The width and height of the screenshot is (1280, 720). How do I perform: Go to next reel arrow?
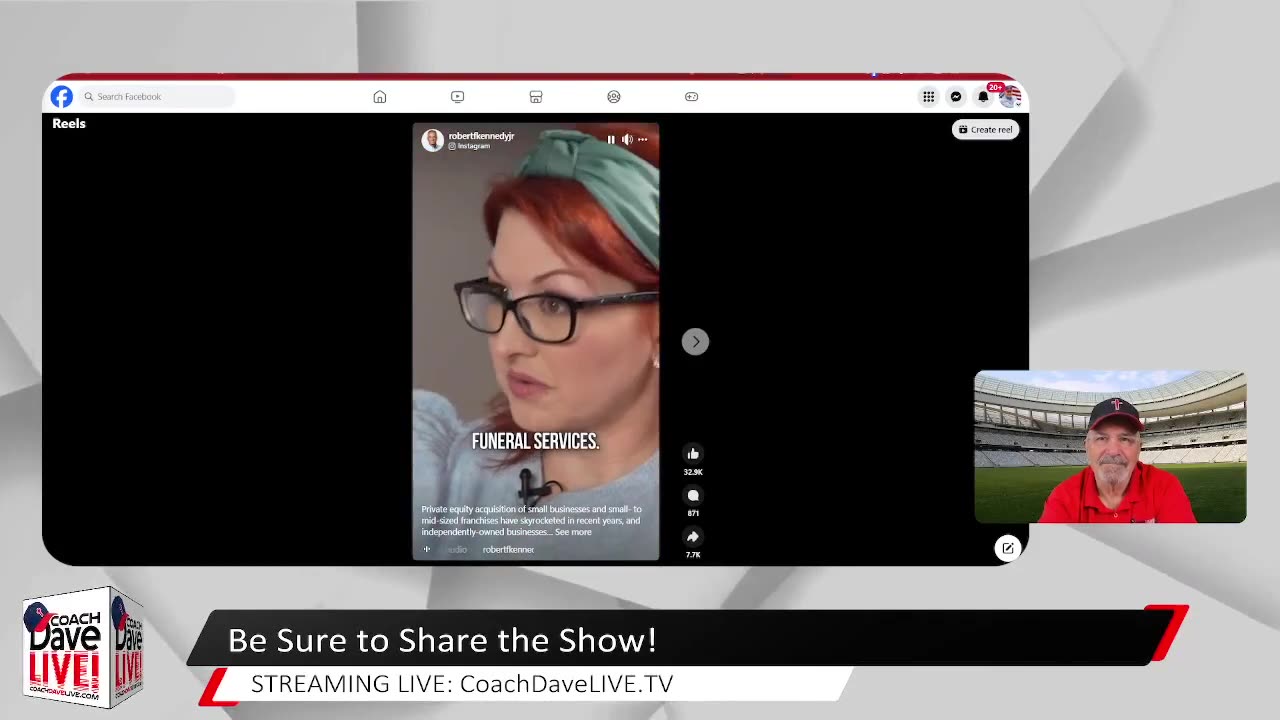[695, 342]
